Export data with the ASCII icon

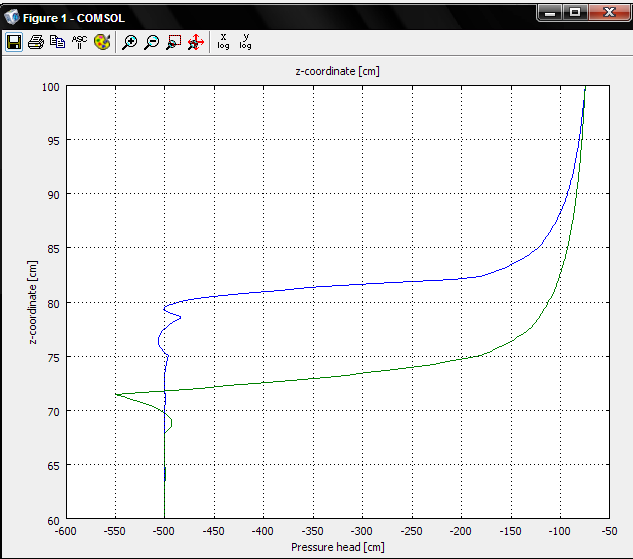point(79,42)
